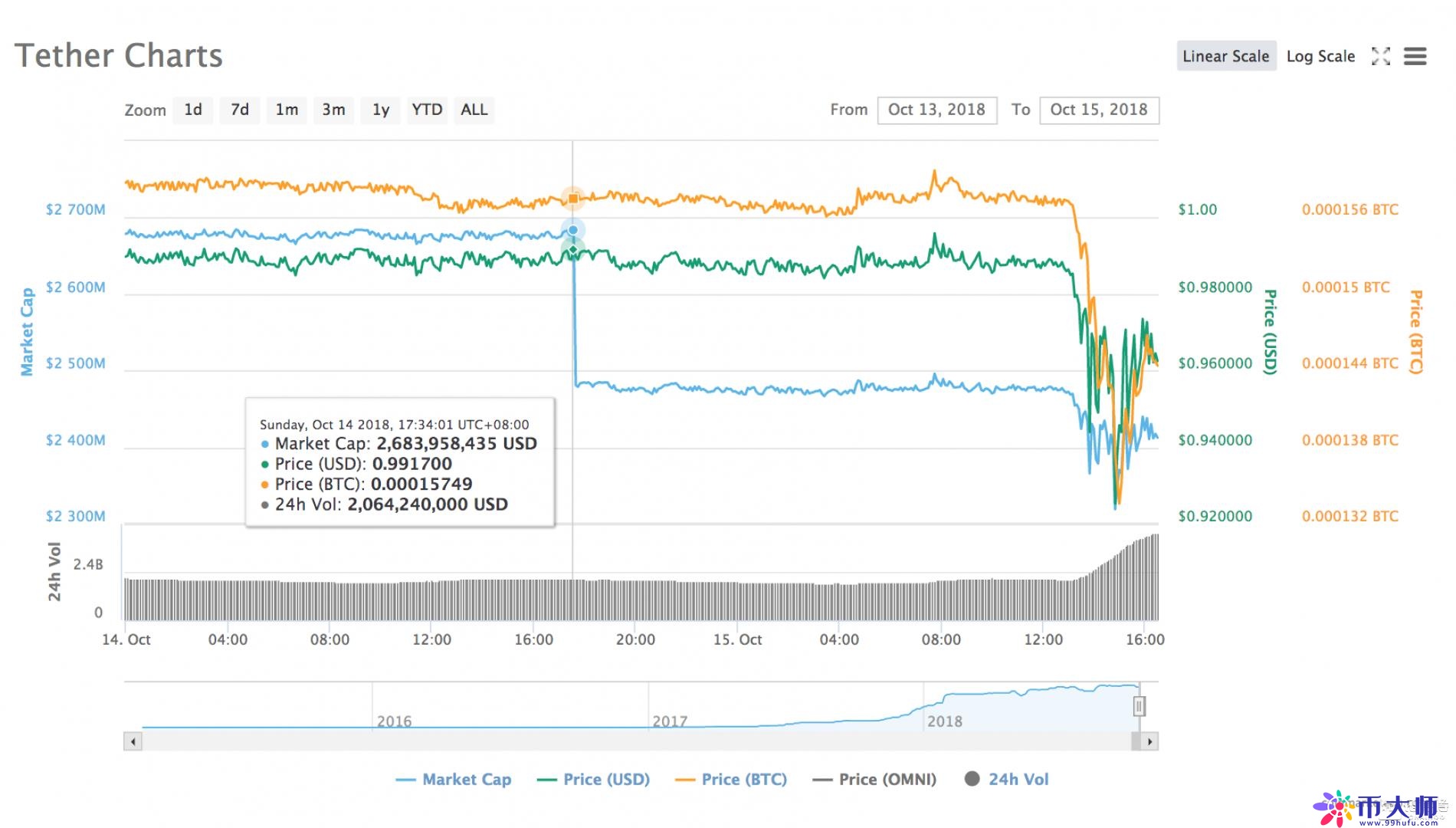This screenshot has width=1456, height=828.
Task: Click the 24h Vol legend circle
Action: pos(972,779)
